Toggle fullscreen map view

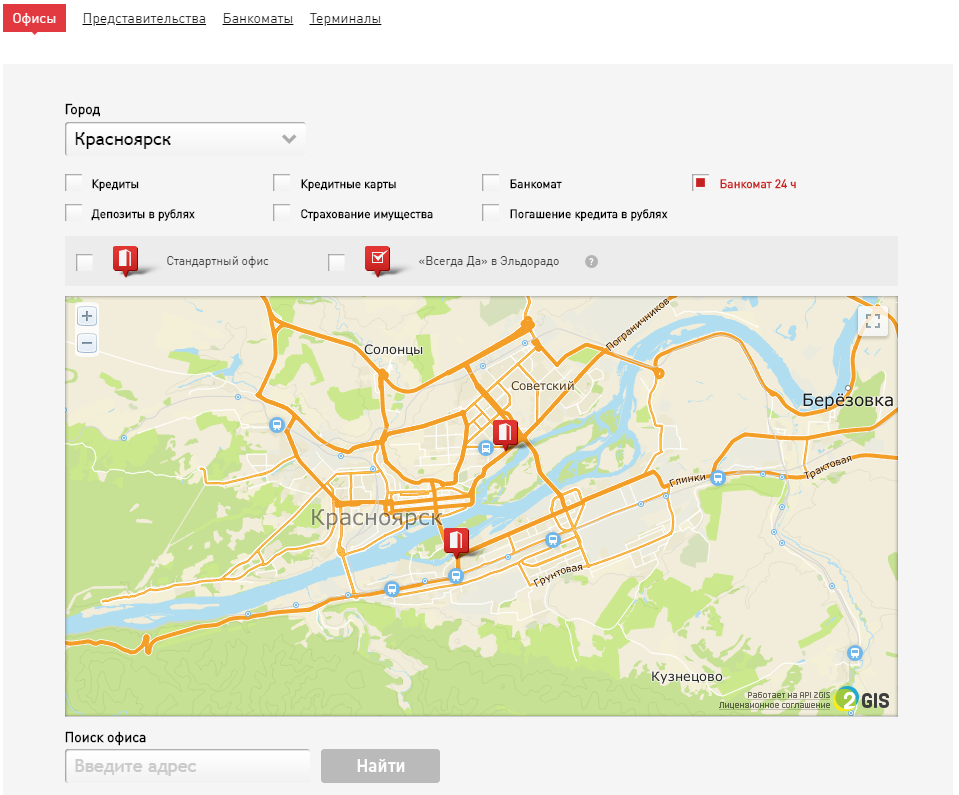pos(873,321)
